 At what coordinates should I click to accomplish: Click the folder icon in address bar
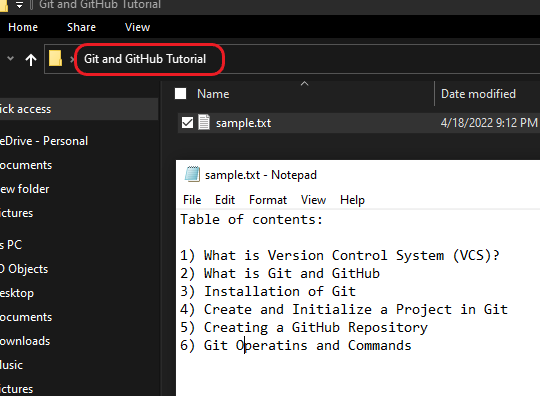point(55,59)
